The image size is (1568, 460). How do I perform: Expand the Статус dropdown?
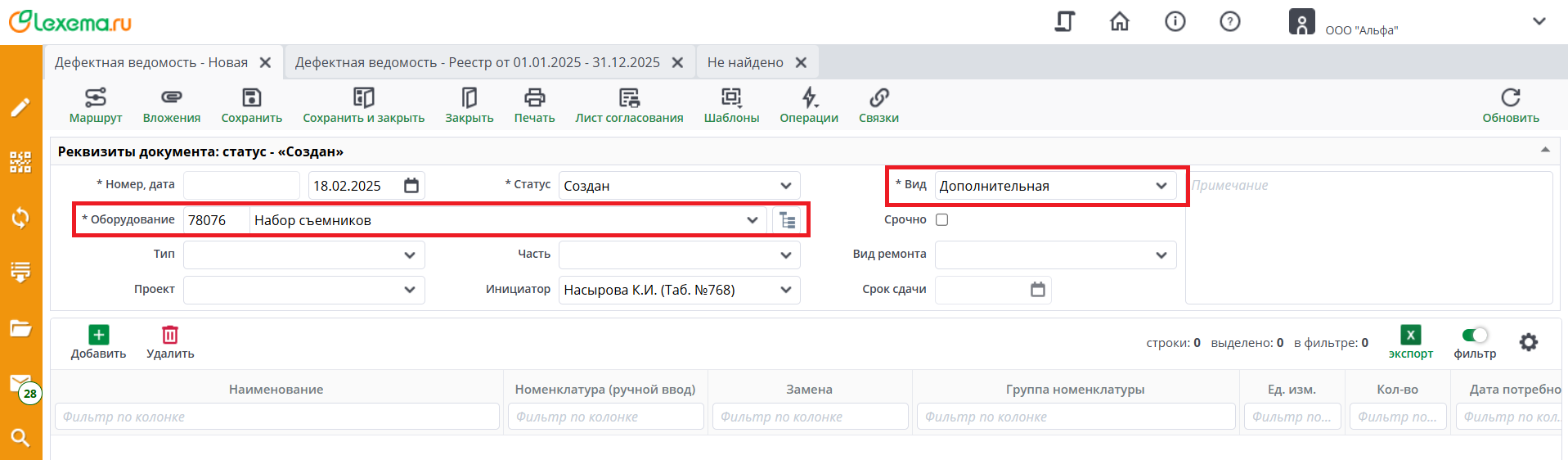[785, 186]
